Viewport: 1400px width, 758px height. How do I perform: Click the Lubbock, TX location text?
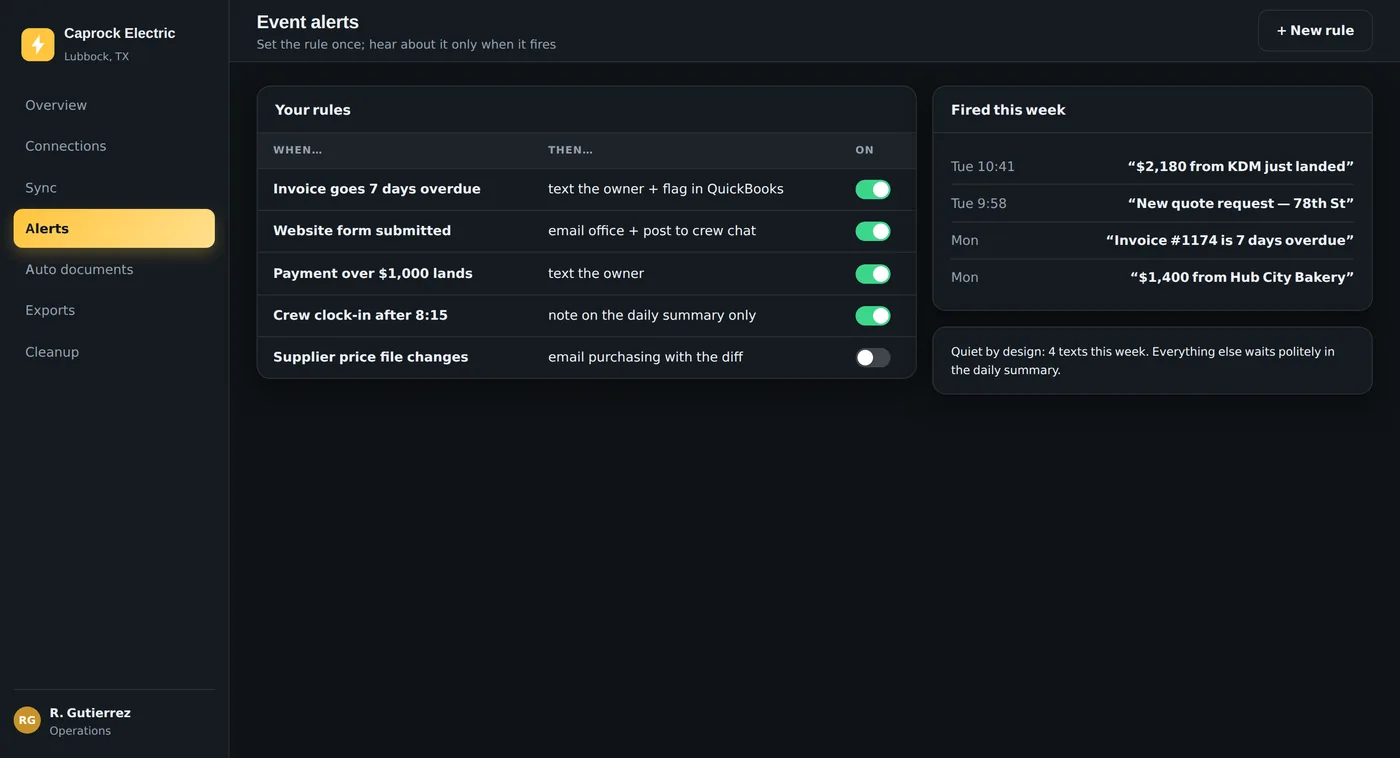point(97,57)
